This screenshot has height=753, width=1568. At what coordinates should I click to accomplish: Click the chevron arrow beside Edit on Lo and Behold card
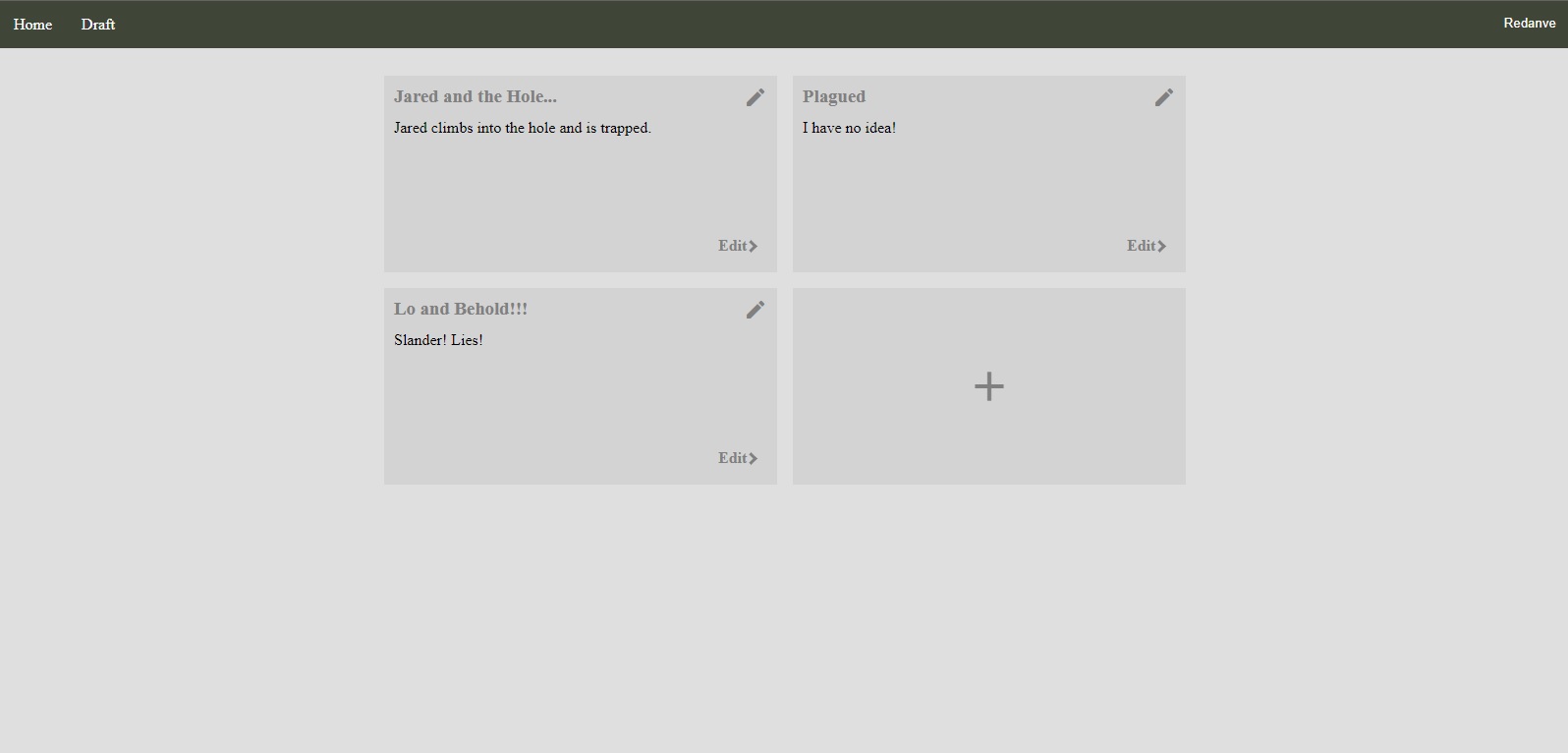pyautogui.click(x=754, y=459)
